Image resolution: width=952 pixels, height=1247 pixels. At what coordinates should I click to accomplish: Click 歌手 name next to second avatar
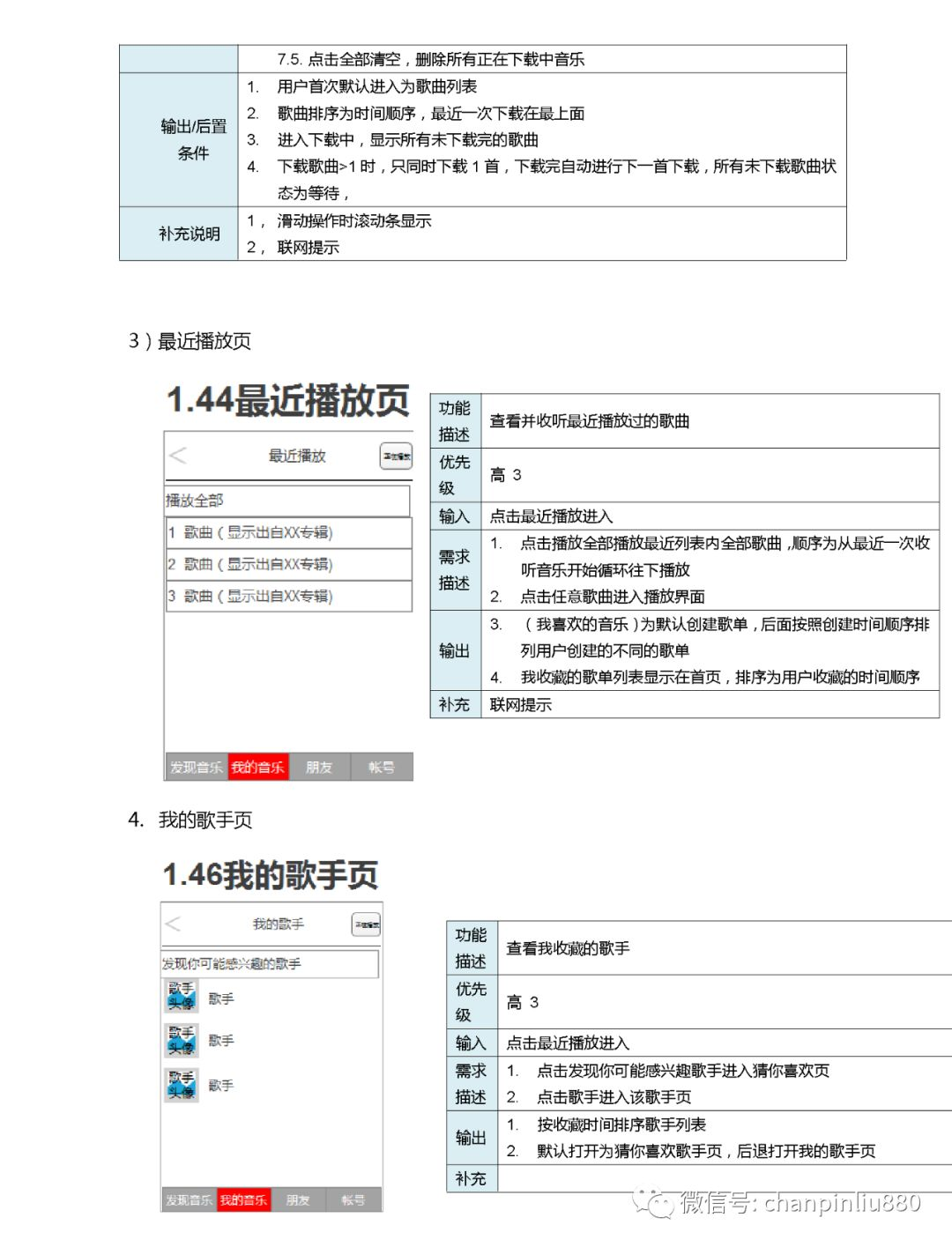tap(221, 1041)
